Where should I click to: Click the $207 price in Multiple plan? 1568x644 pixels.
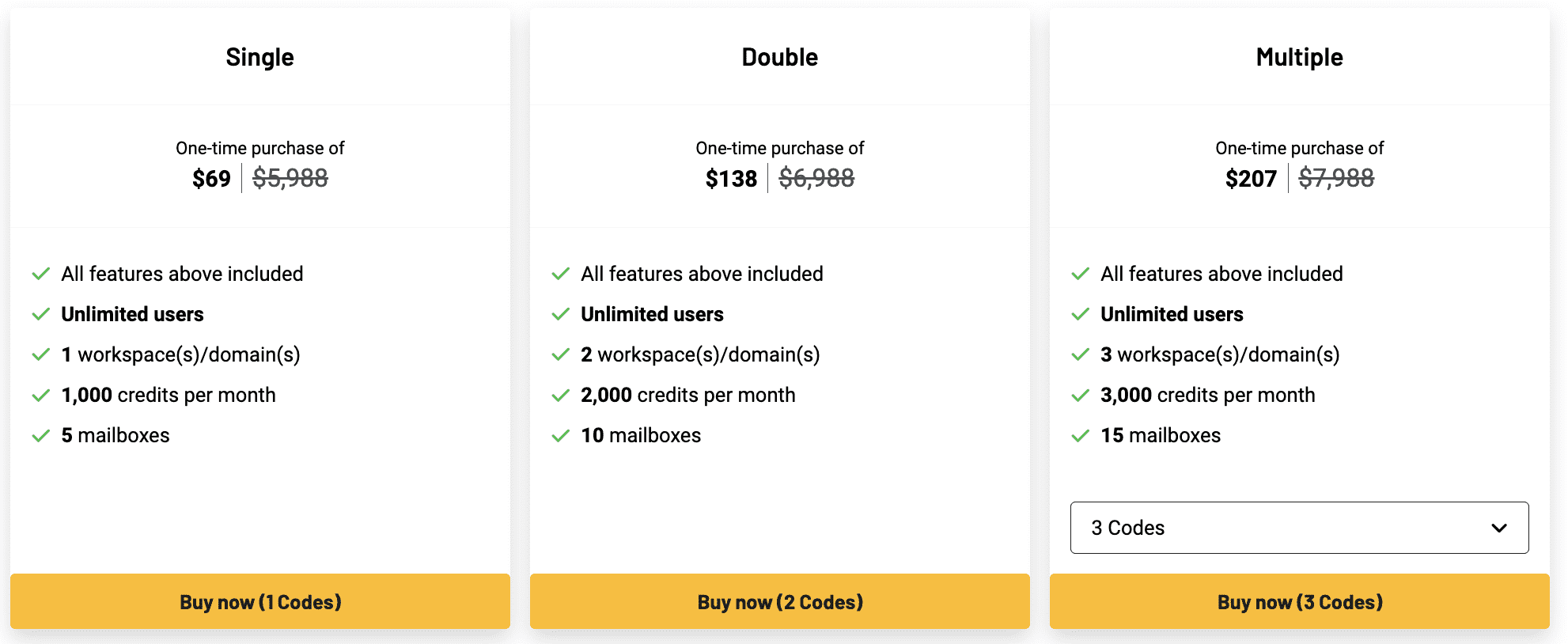tap(1251, 179)
